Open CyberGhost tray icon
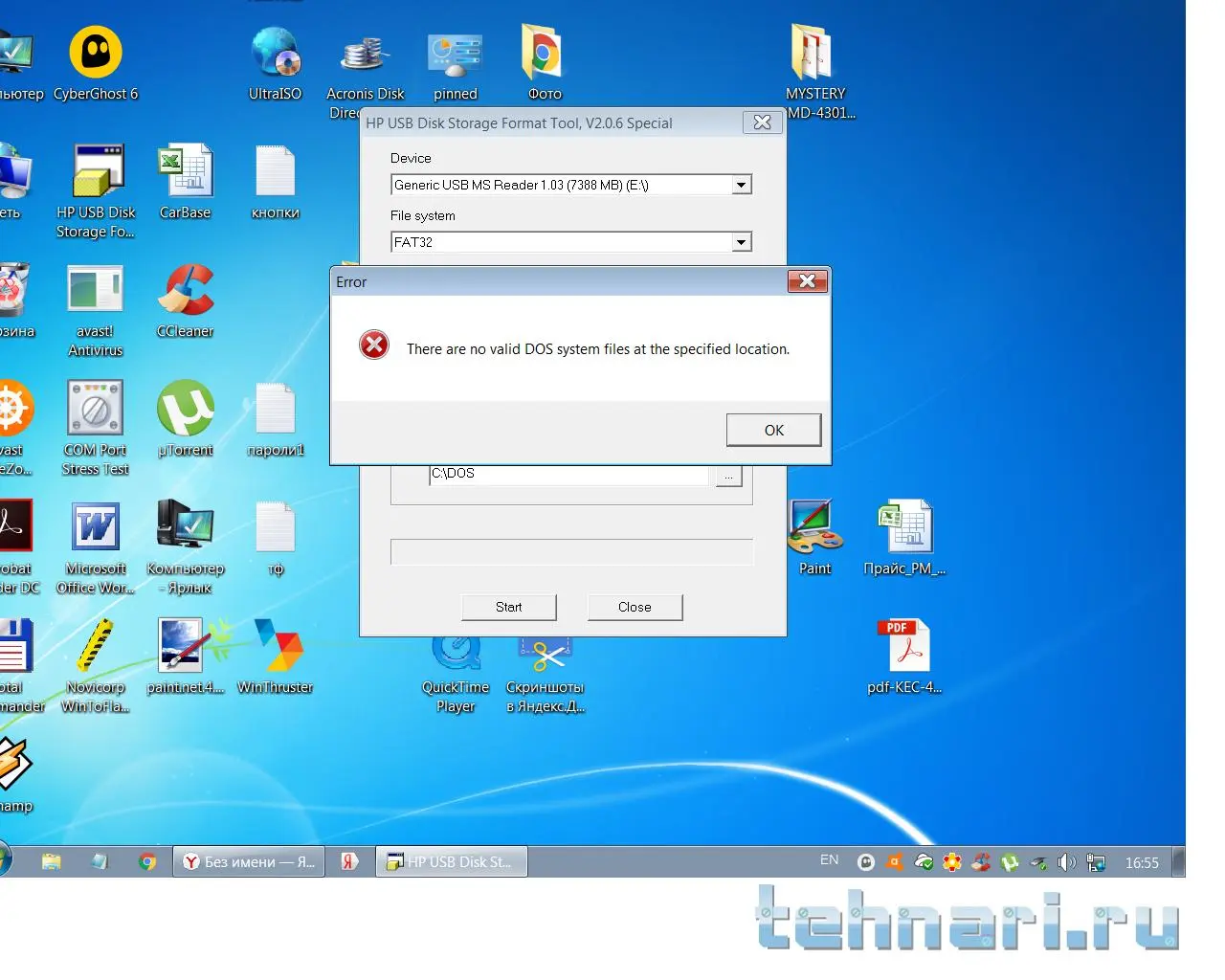The image size is (1225, 980). (866, 862)
